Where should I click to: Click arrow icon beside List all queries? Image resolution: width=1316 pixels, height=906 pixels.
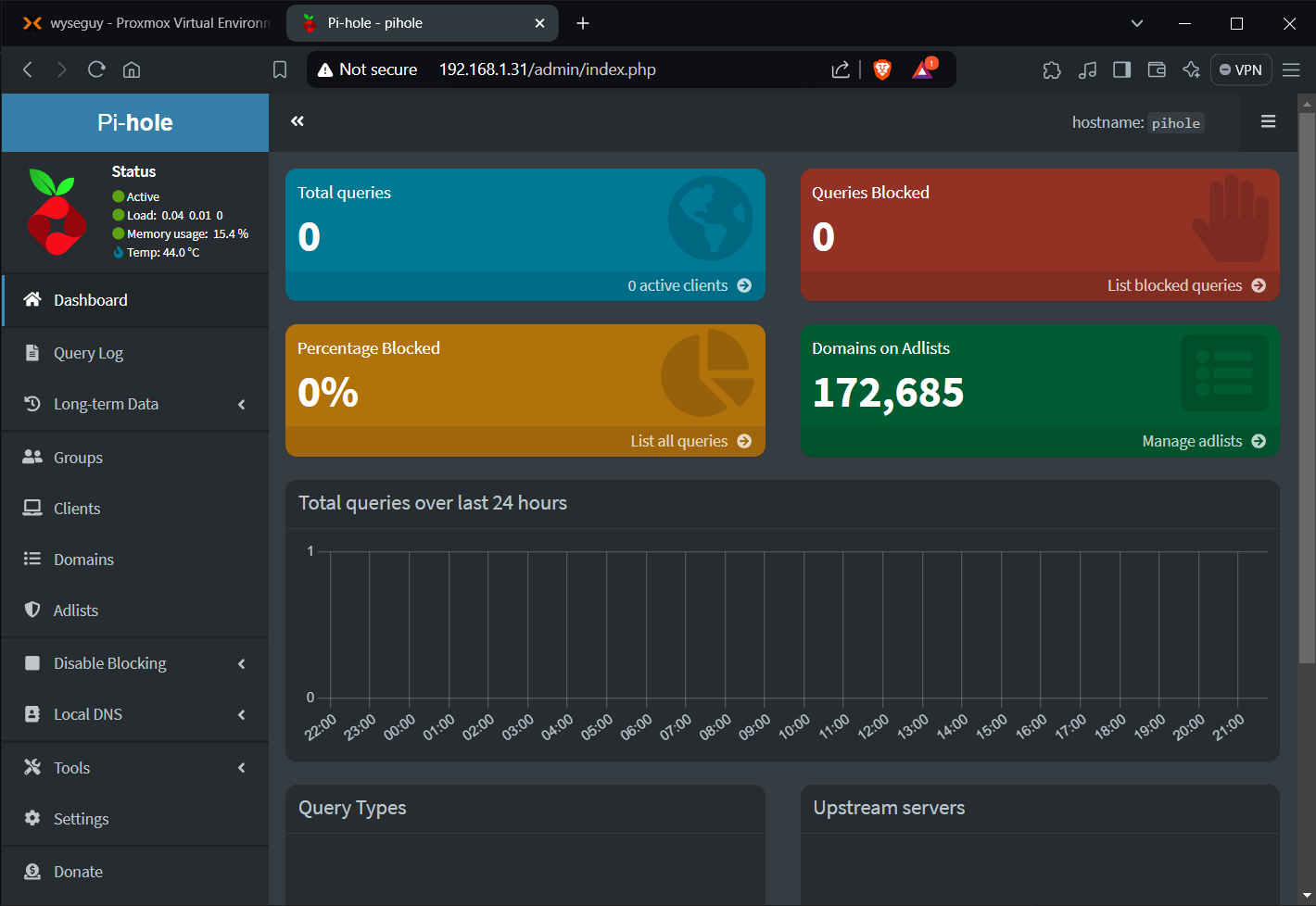(x=744, y=441)
